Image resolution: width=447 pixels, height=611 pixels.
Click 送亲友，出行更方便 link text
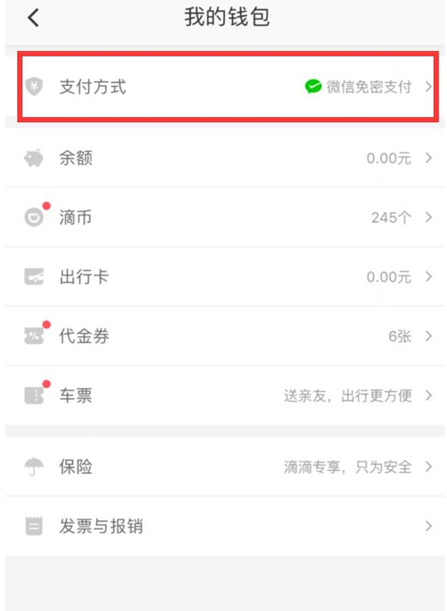click(x=348, y=396)
